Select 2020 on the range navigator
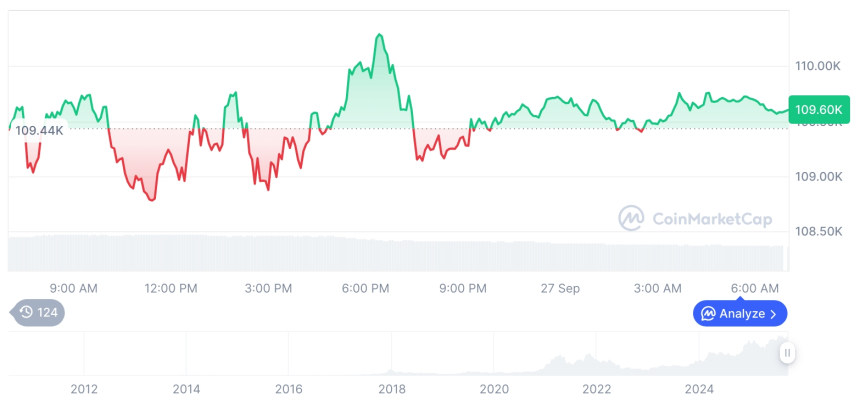This screenshot has height=401, width=860. [x=493, y=388]
